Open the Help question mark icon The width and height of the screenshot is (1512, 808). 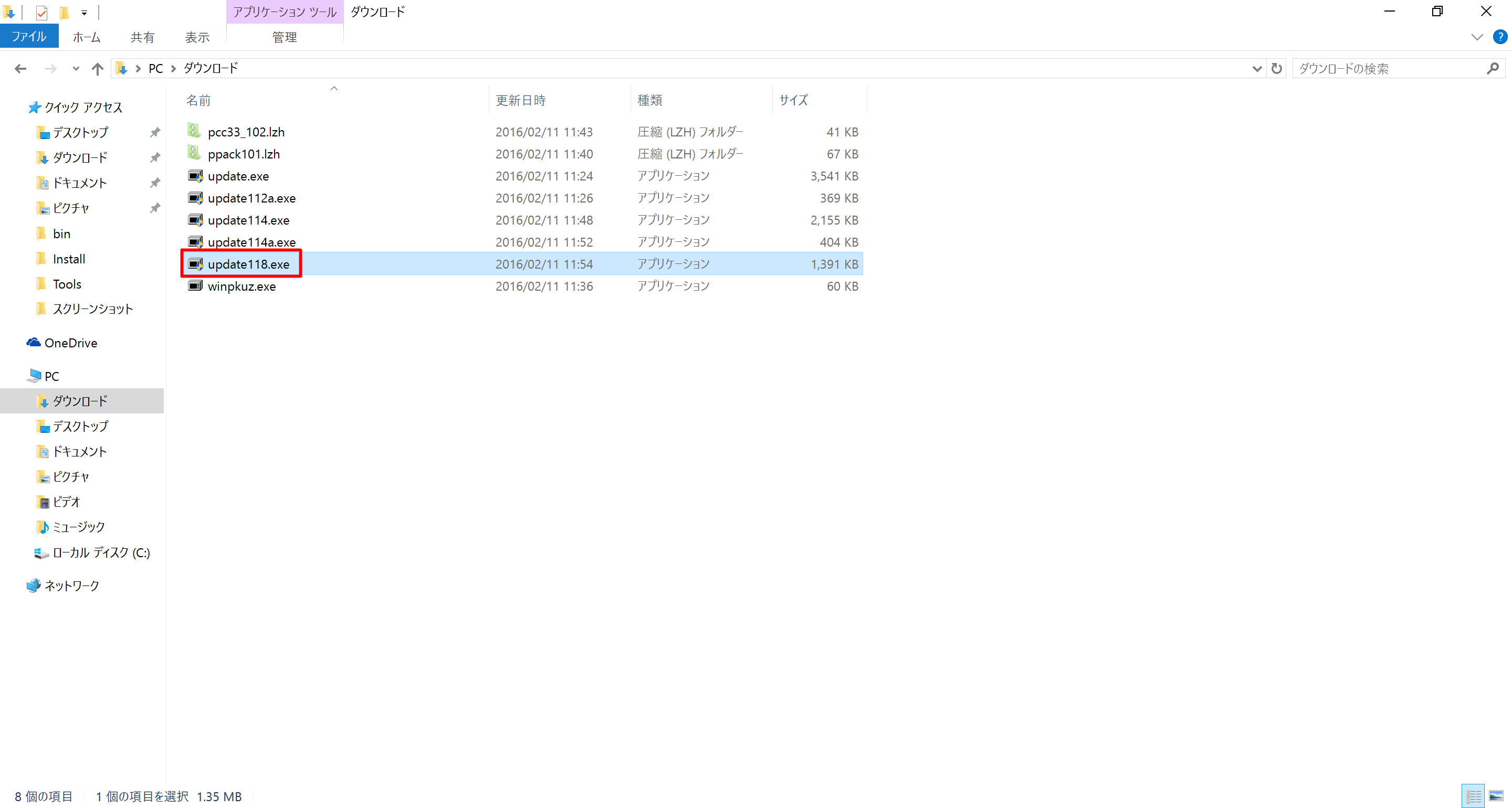(x=1500, y=36)
